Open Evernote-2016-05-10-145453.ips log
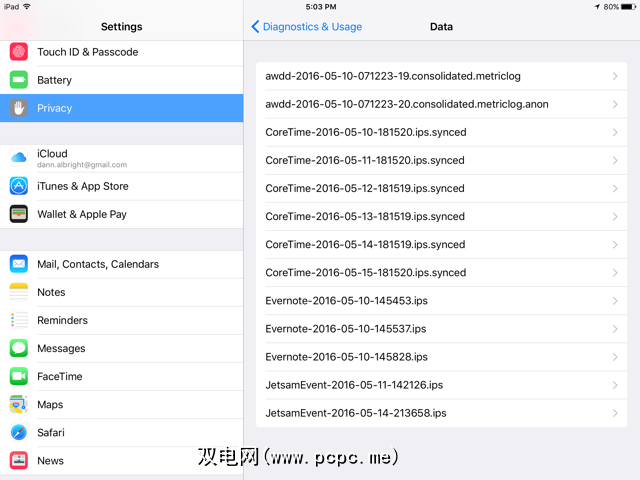This screenshot has height=480, width=640. (x=442, y=301)
